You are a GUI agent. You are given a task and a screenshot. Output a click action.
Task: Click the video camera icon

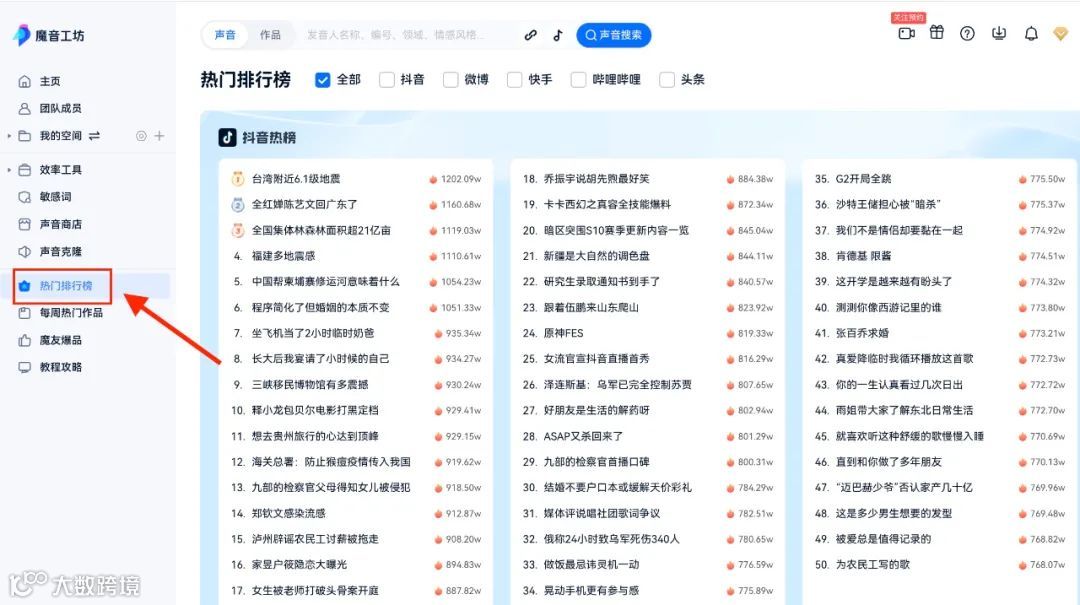point(906,32)
